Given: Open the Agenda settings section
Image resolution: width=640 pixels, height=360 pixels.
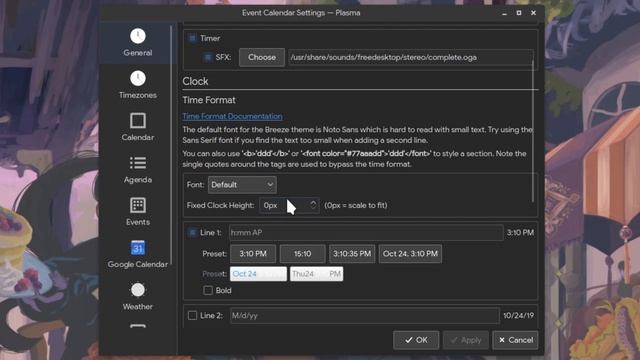Looking at the screenshot, I should point(138,169).
